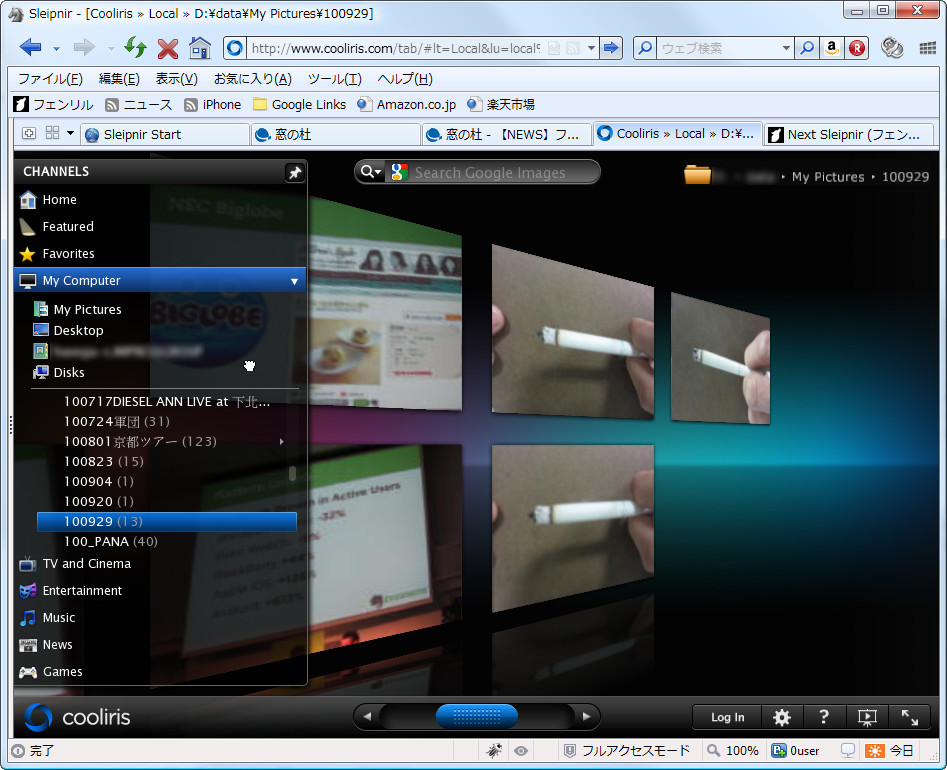
Task: Open the 編集(E) menu
Action: [x=119, y=79]
